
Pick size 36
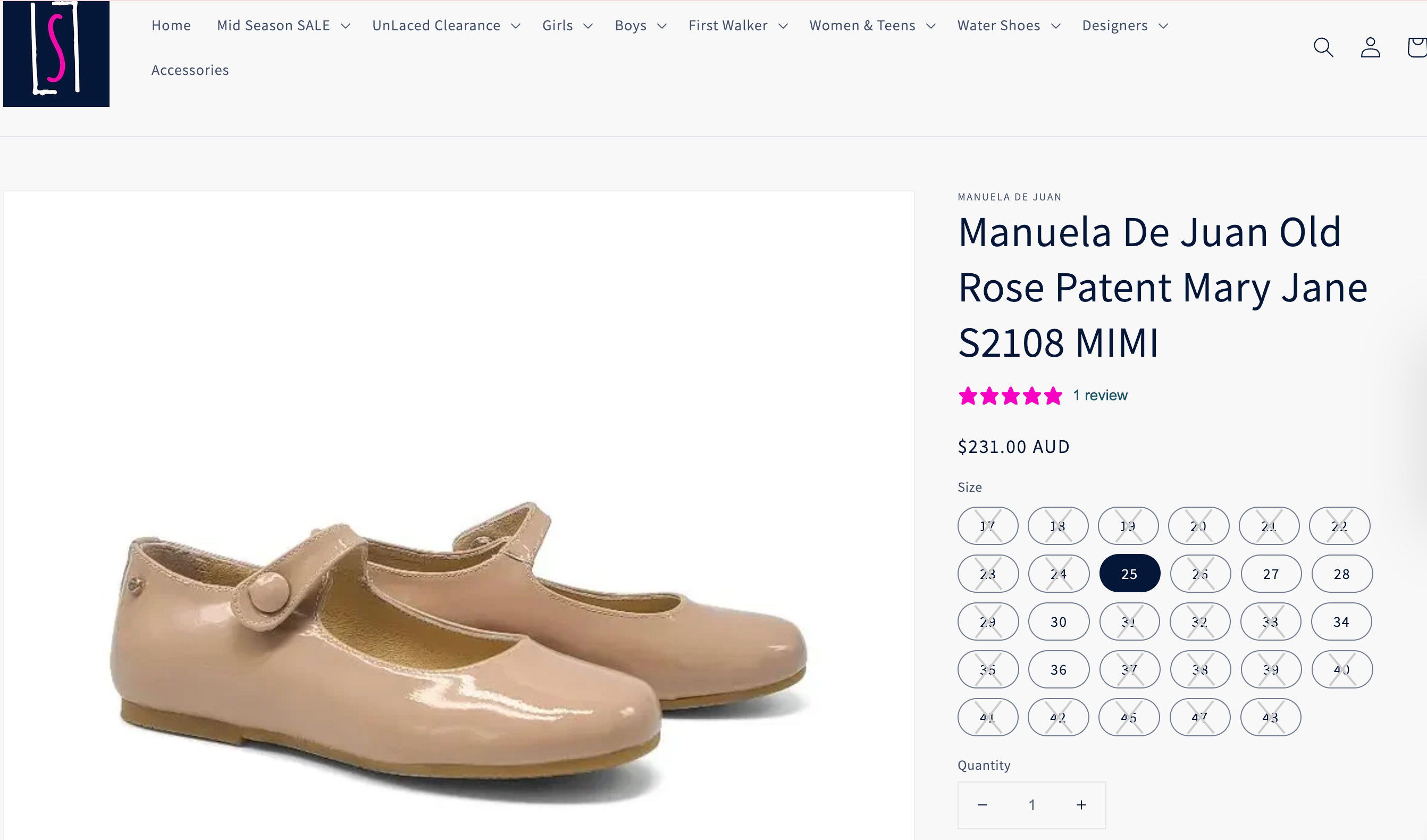coord(1059,669)
